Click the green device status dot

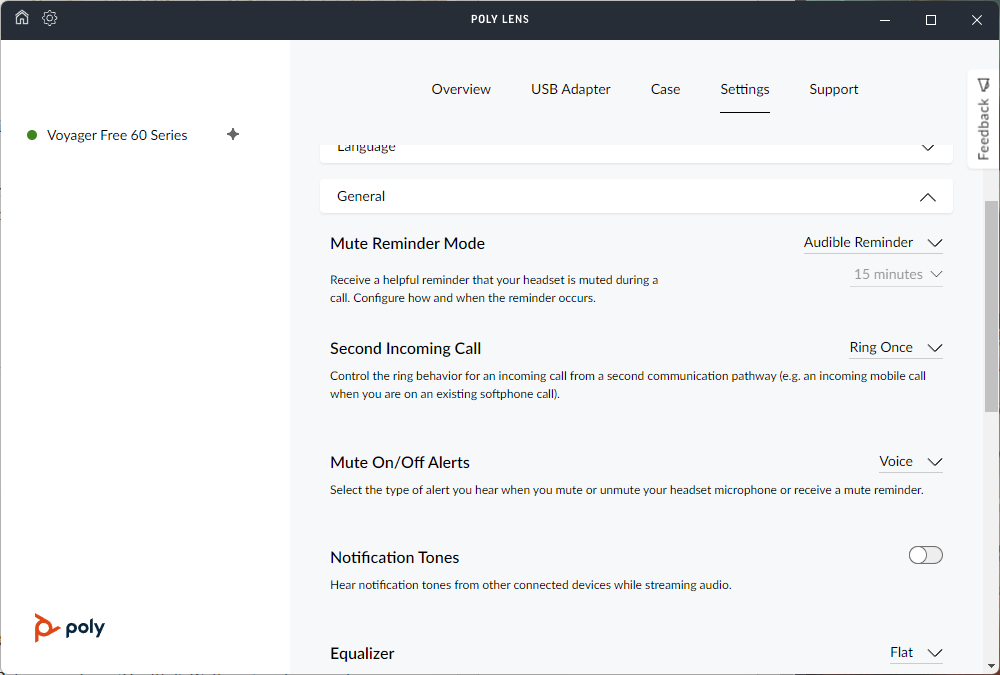pyautogui.click(x=32, y=135)
